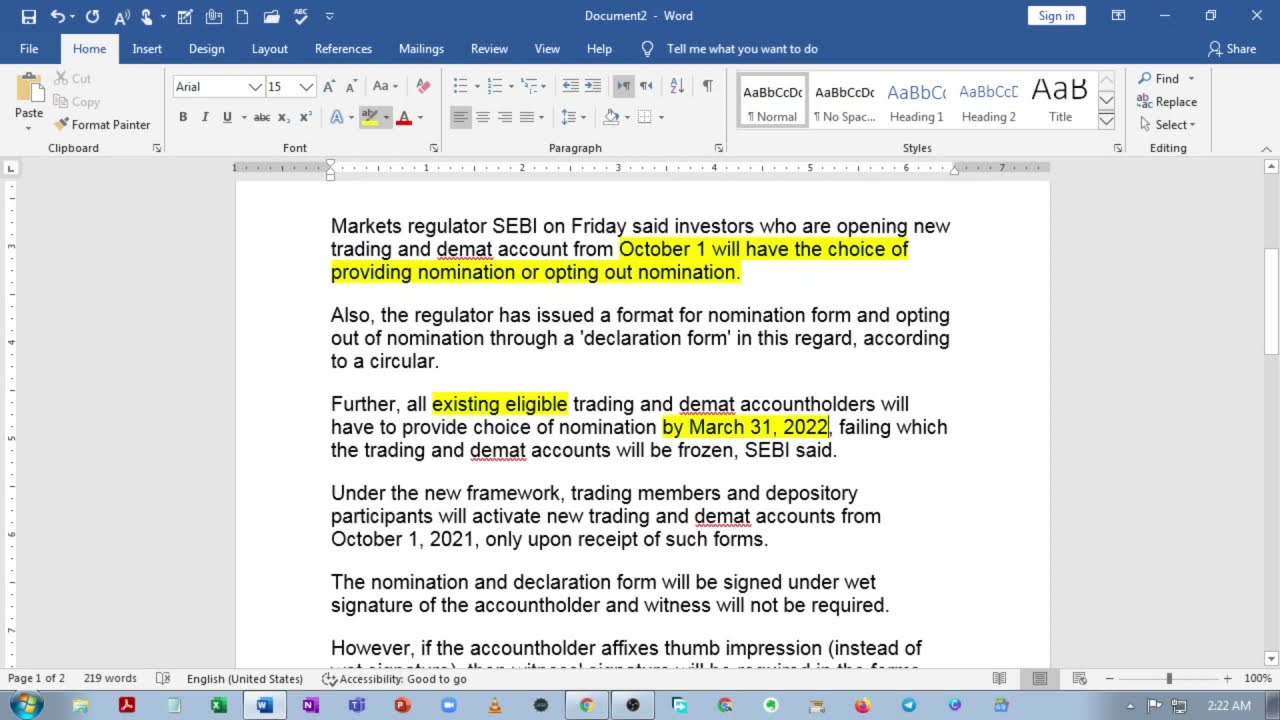
Task: Select the Heading 1 style
Action: click(916, 101)
